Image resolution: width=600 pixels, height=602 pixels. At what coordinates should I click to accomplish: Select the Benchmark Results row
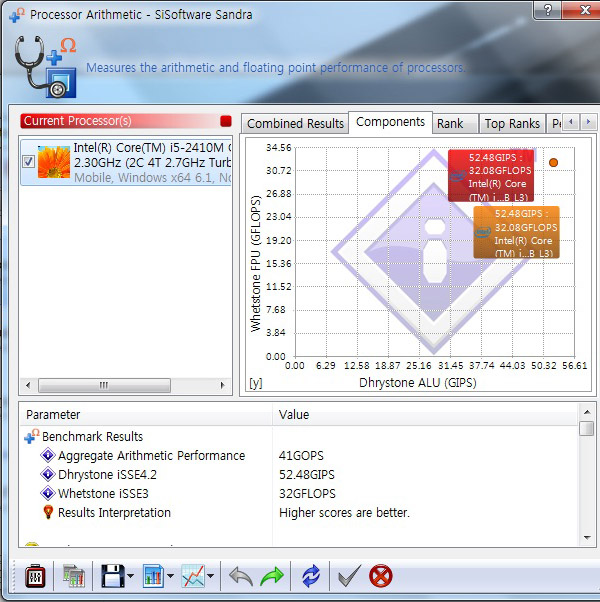tap(299, 437)
